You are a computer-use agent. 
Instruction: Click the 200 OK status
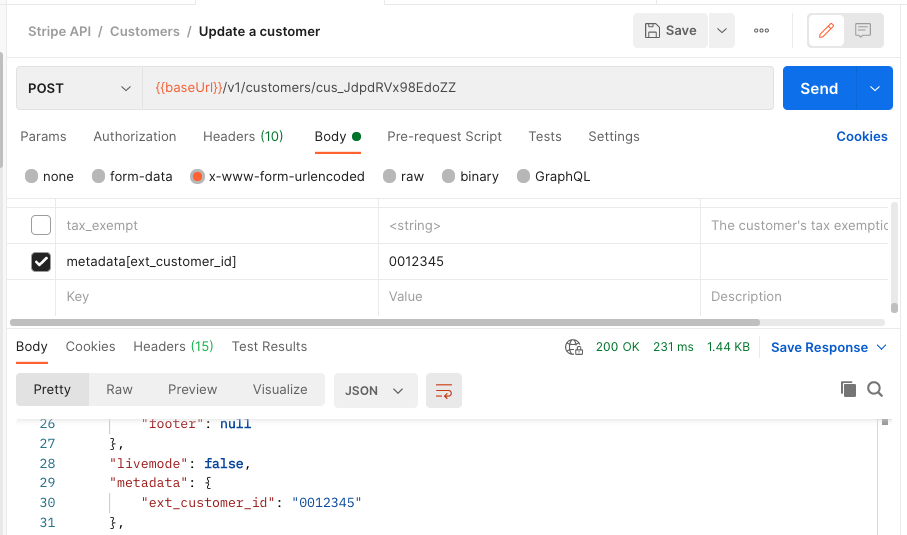click(x=617, y=347)
